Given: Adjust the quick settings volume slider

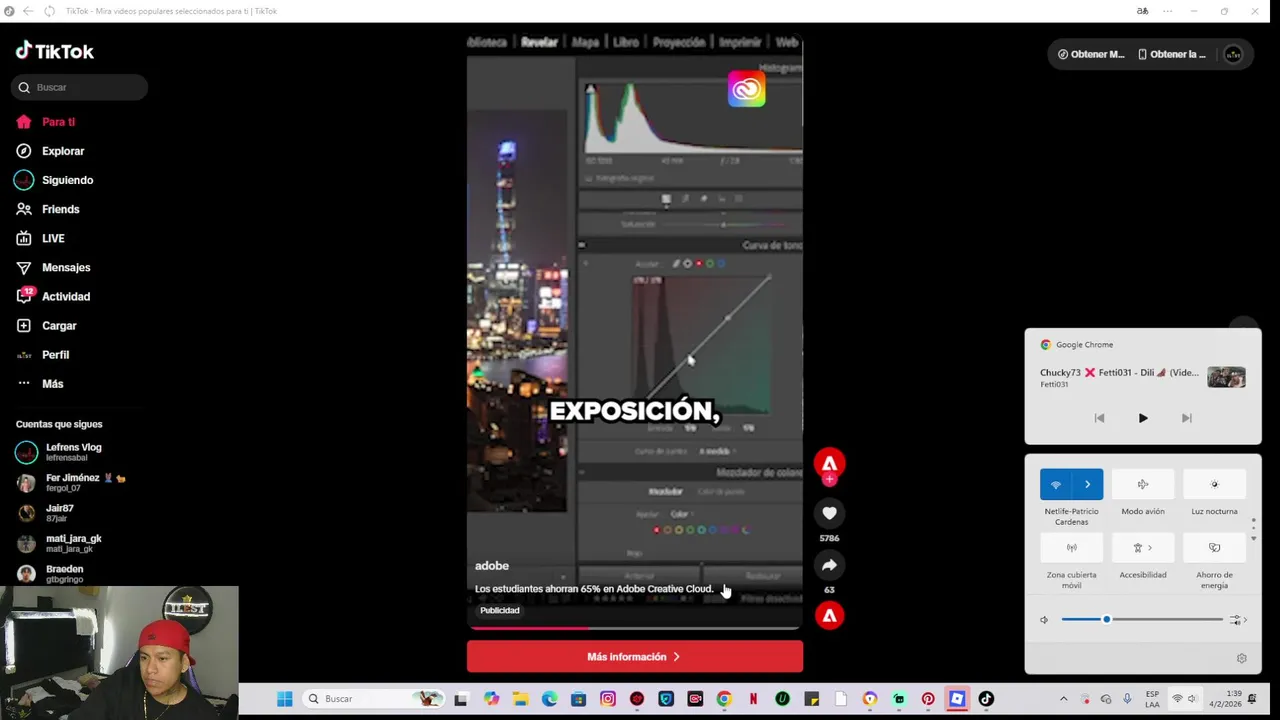Looking at the screenshot, I should tap(1142, 619).
